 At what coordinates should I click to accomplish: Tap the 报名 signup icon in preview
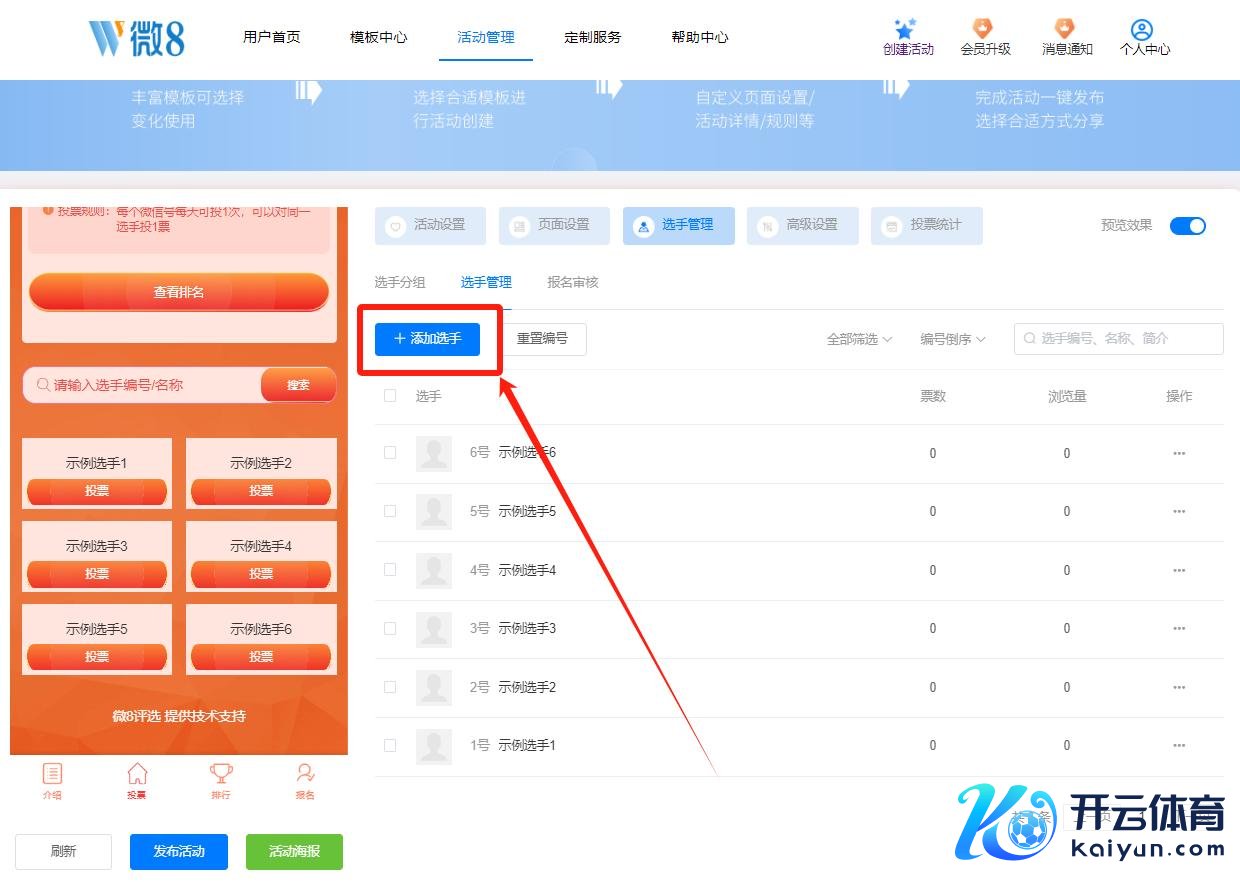(x=305, y=774)
